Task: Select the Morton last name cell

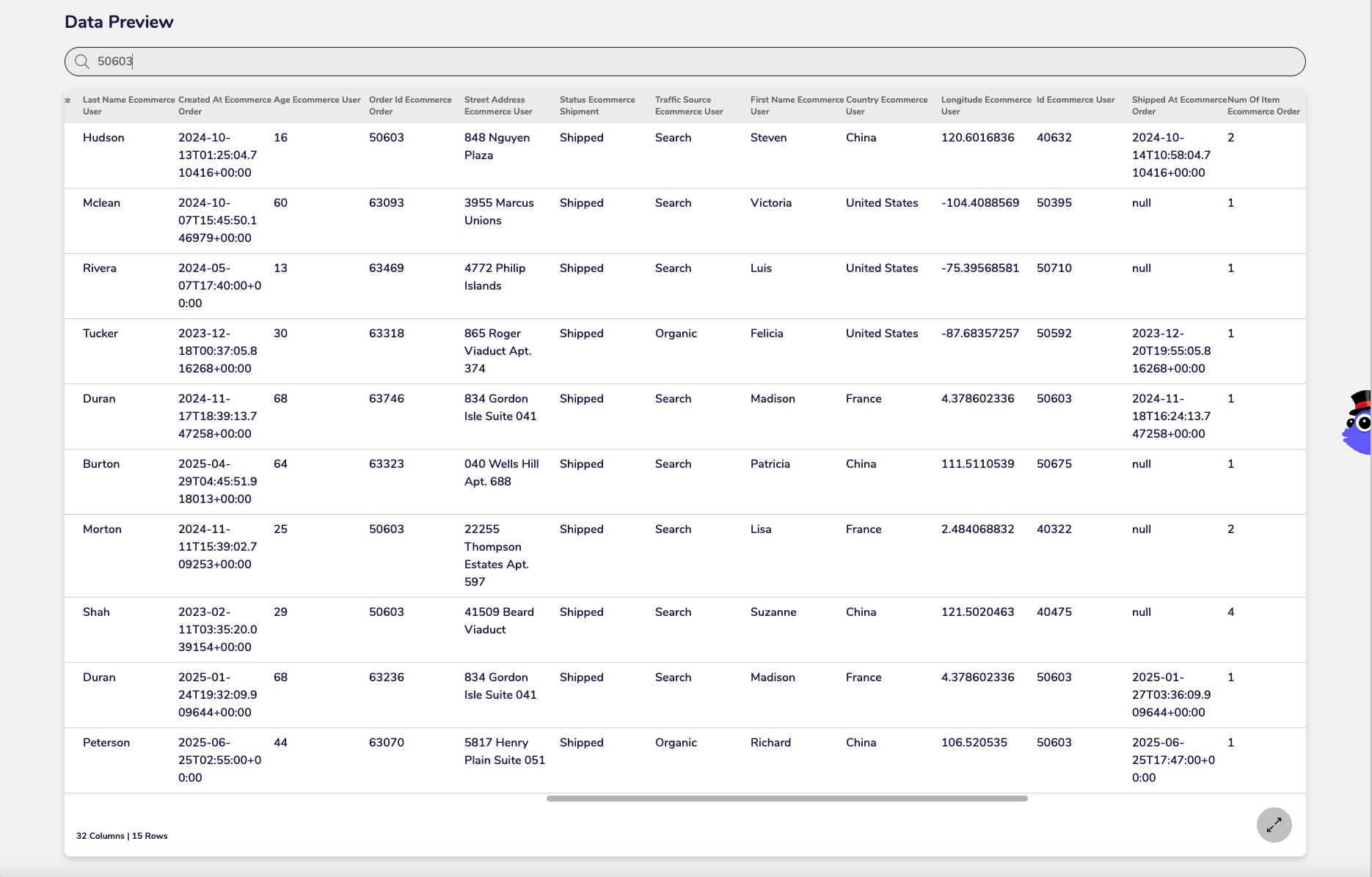Action: point(102,529)
